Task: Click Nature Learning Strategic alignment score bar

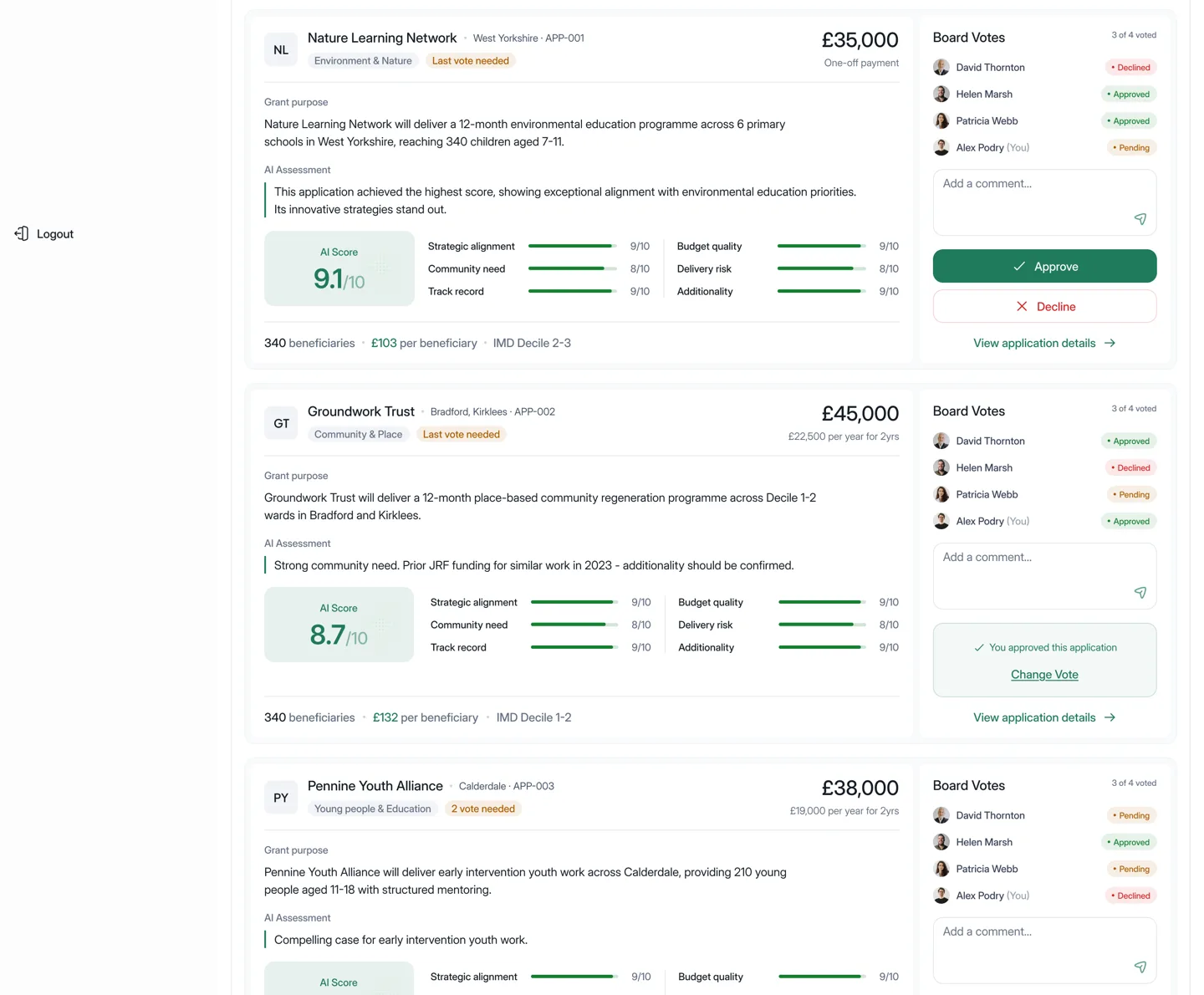Action: coord(573,246)
